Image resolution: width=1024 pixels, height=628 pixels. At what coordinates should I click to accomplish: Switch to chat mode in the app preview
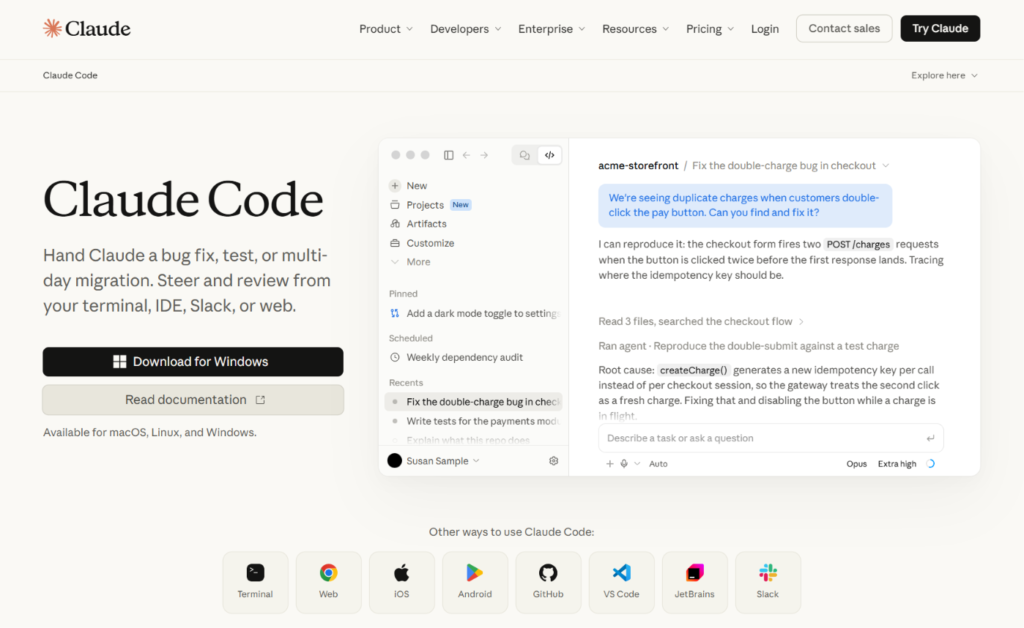(524, 155)
